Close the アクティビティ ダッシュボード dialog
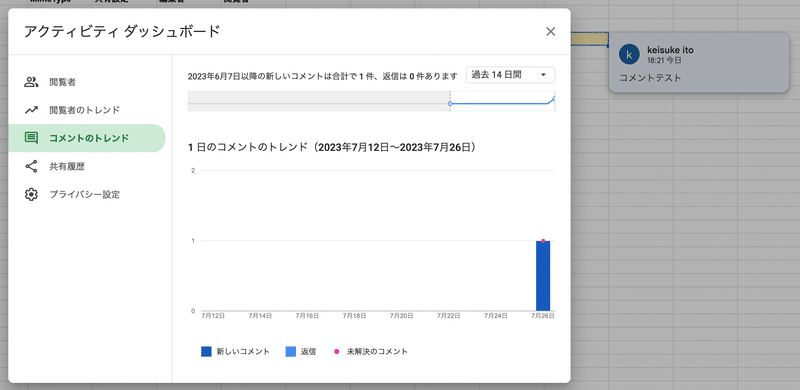The height and width of the screenshot is (390, 800). [551, 32]
